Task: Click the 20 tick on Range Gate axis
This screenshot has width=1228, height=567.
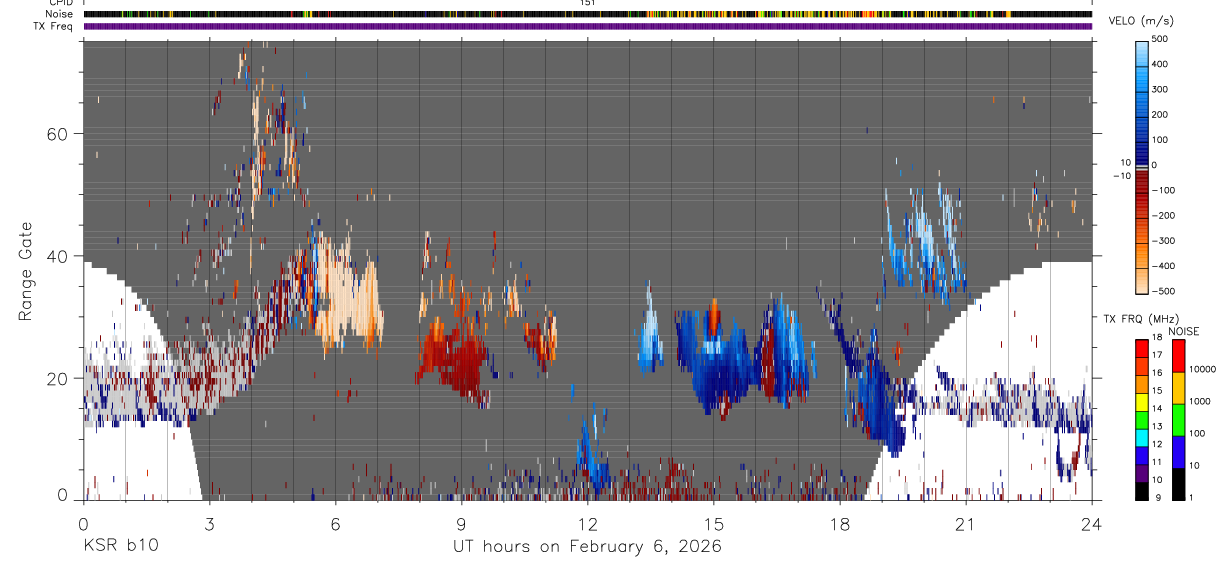Action: (x=58, y=378)
